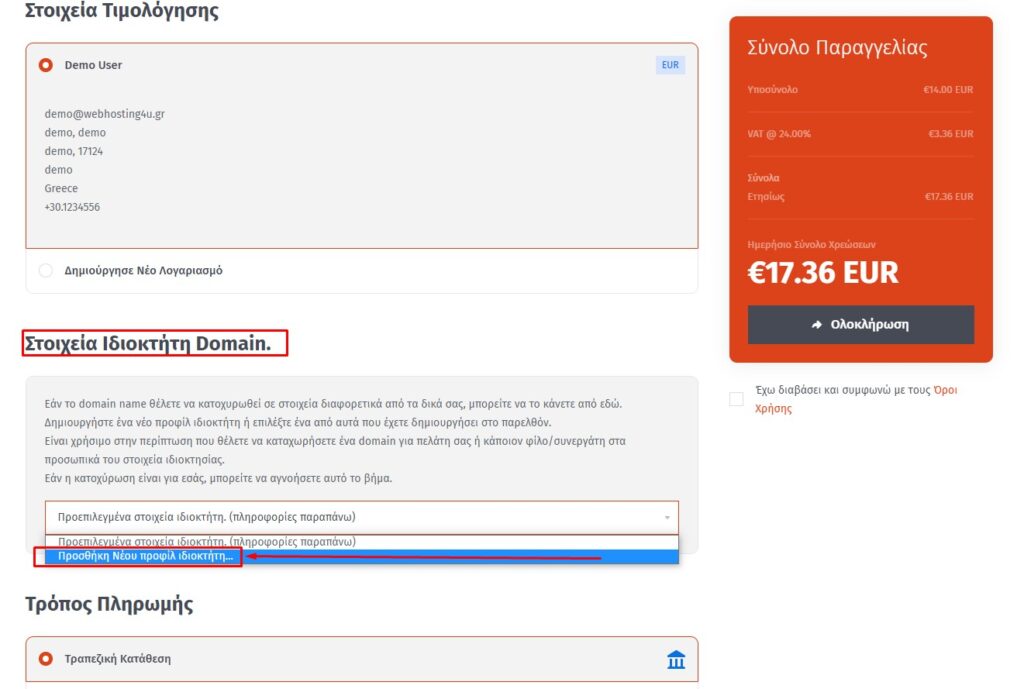Click the Σύνολο Παραγγελίας panel title
The image size is (1024, 689).
[837, 47]
